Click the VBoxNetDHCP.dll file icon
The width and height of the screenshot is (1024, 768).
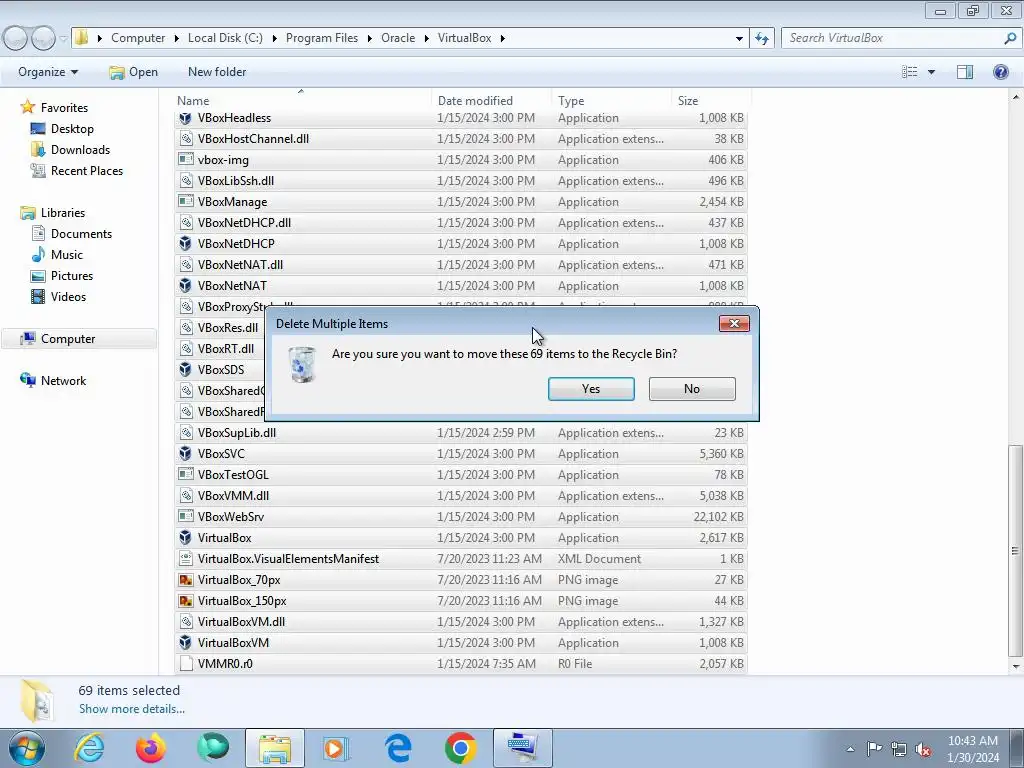click(x=185, y=223)
